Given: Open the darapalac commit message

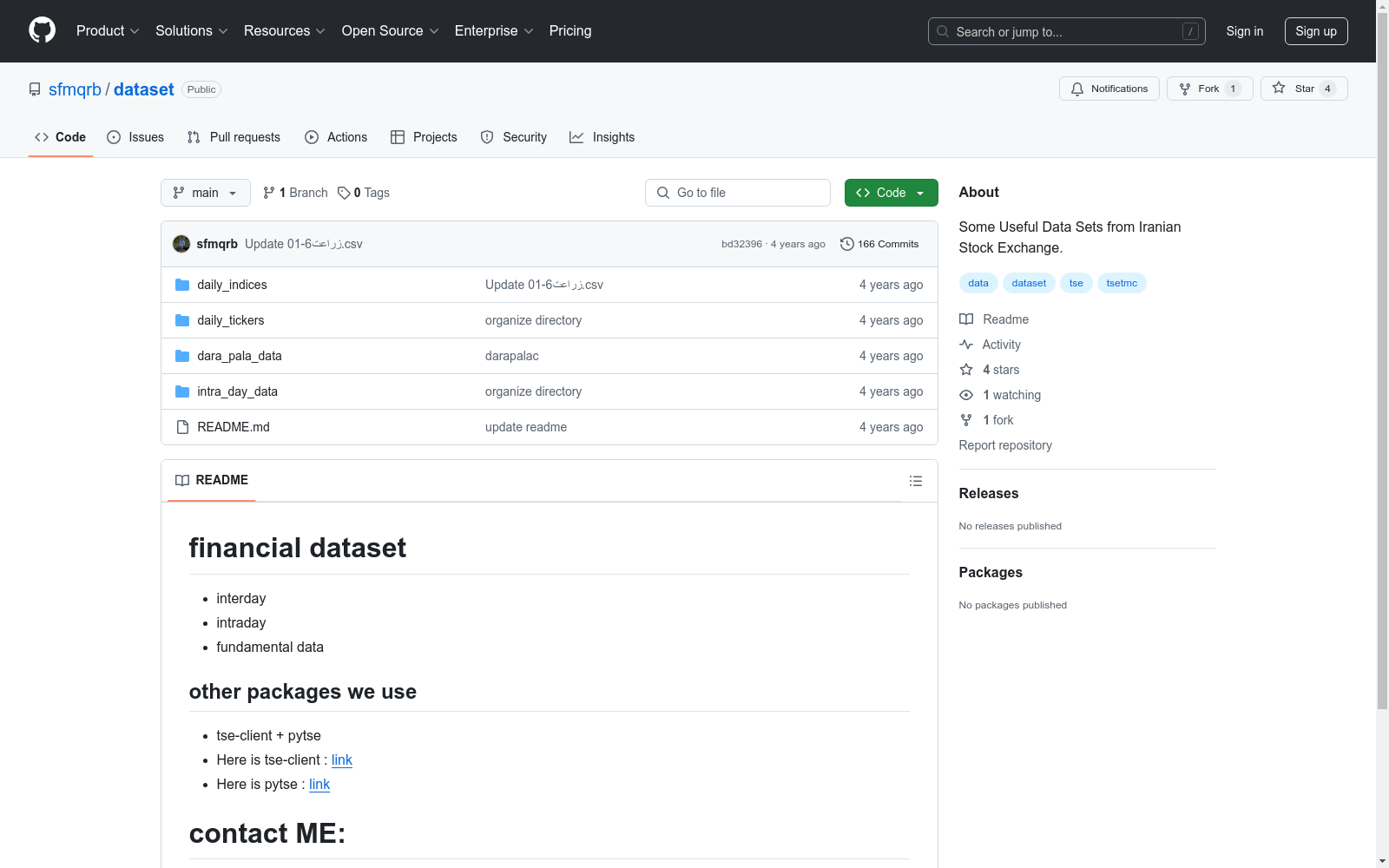Looking at the screenshot, I should [x=512, y=356].
